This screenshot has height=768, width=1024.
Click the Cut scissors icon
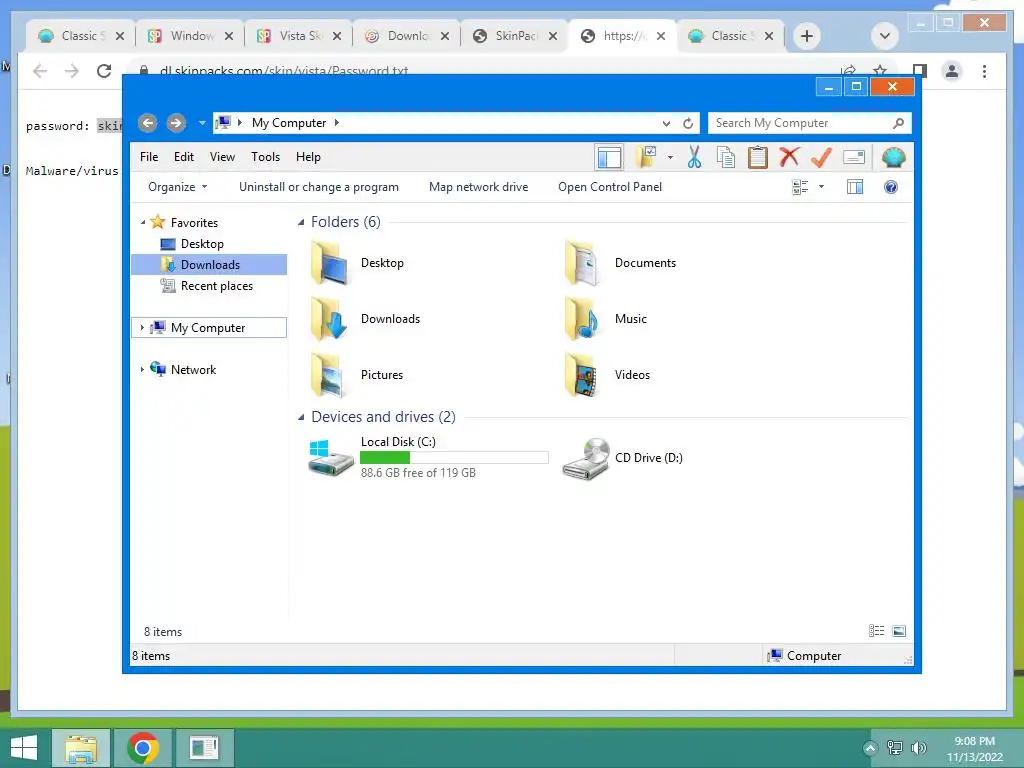coord(694,157)
